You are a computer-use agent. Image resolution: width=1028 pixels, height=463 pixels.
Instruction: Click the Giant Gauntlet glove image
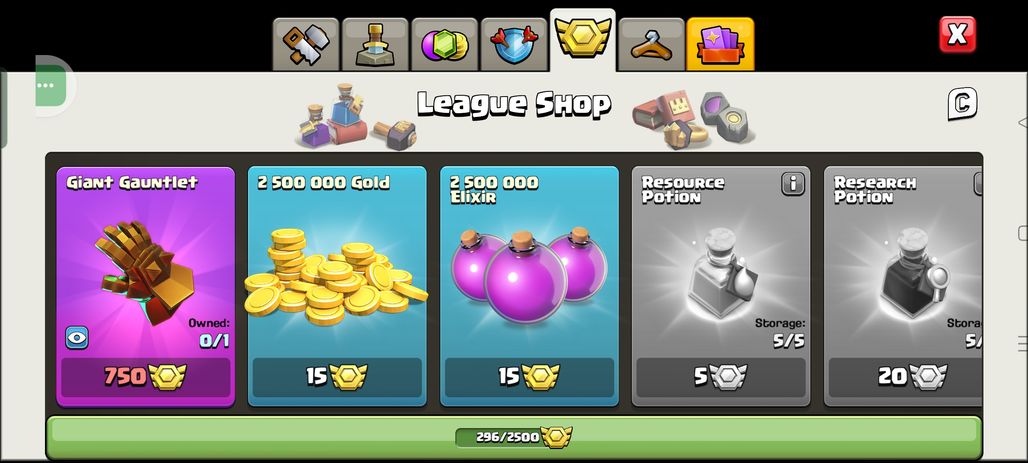pos(146,271)
